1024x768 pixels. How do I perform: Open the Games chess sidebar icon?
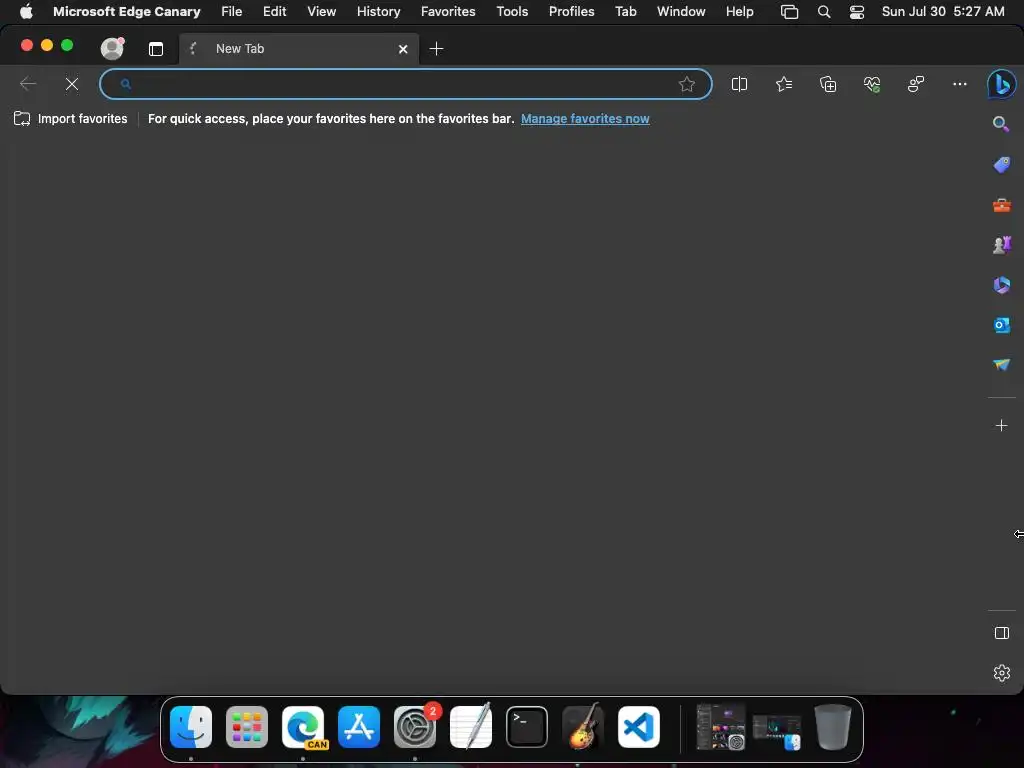(x=1001, y=245)
